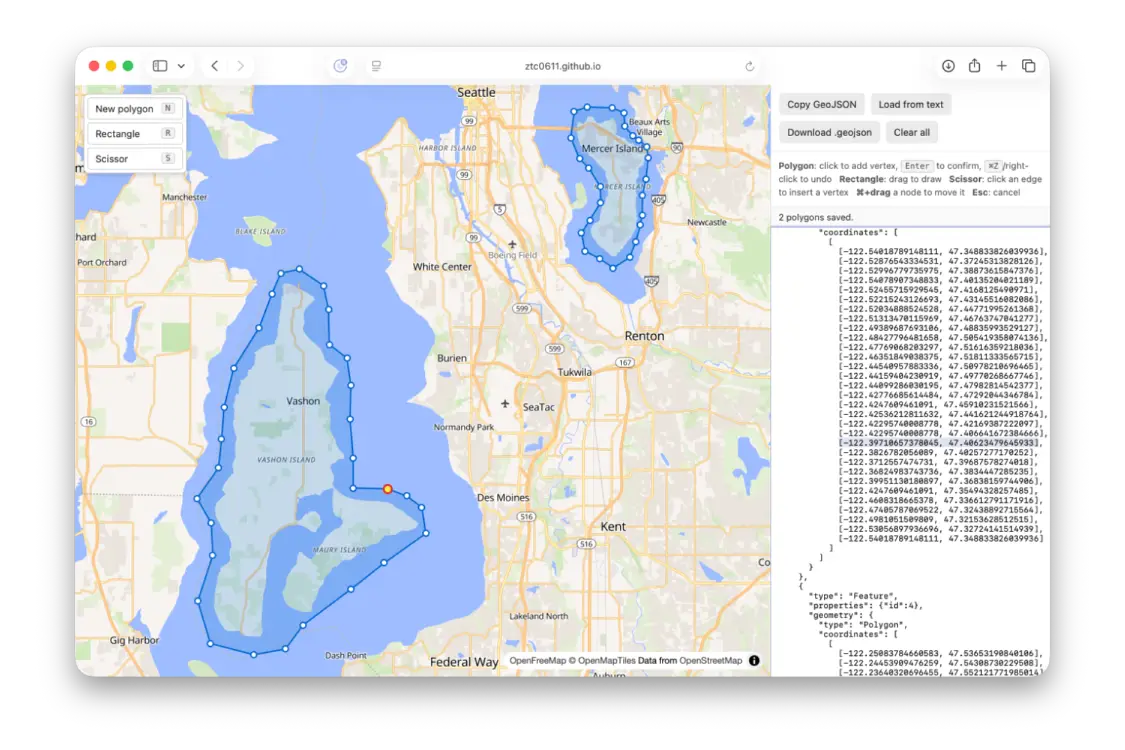Click Clear all polygons
1125x750 pixels.
(911, 132)
